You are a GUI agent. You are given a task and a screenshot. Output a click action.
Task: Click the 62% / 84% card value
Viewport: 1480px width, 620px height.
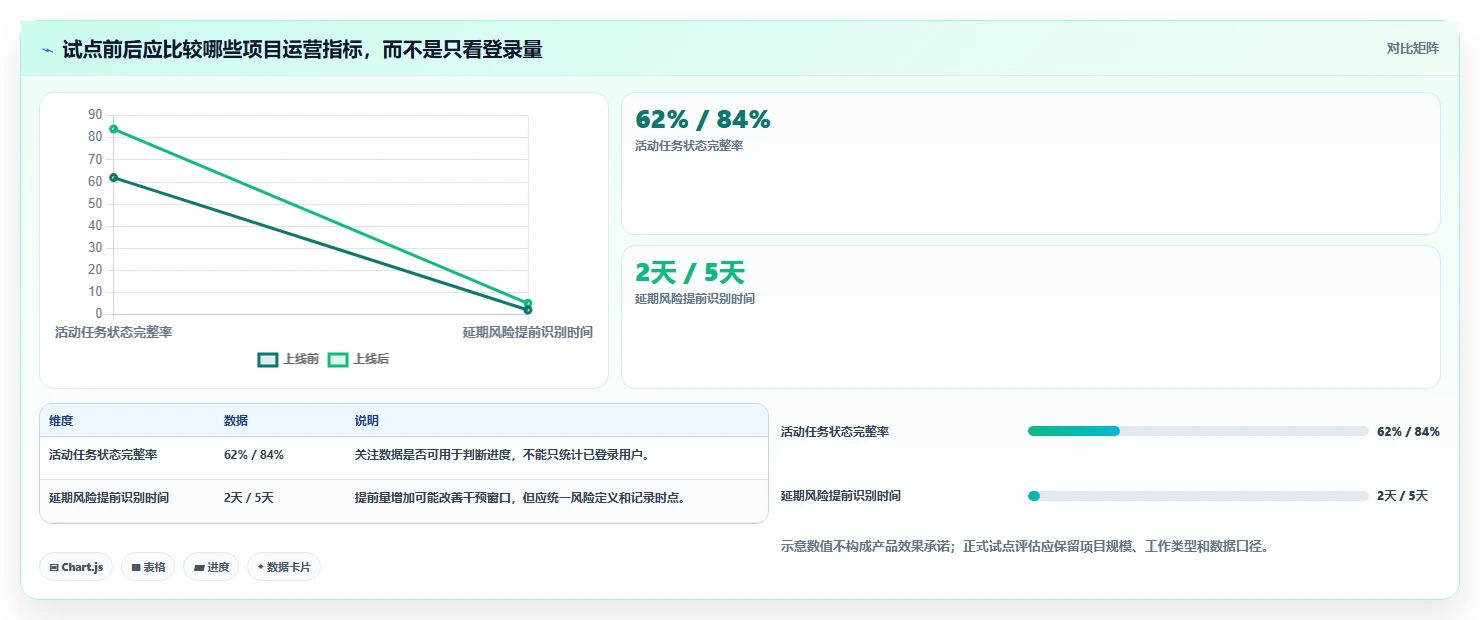(x=703, y=120)
